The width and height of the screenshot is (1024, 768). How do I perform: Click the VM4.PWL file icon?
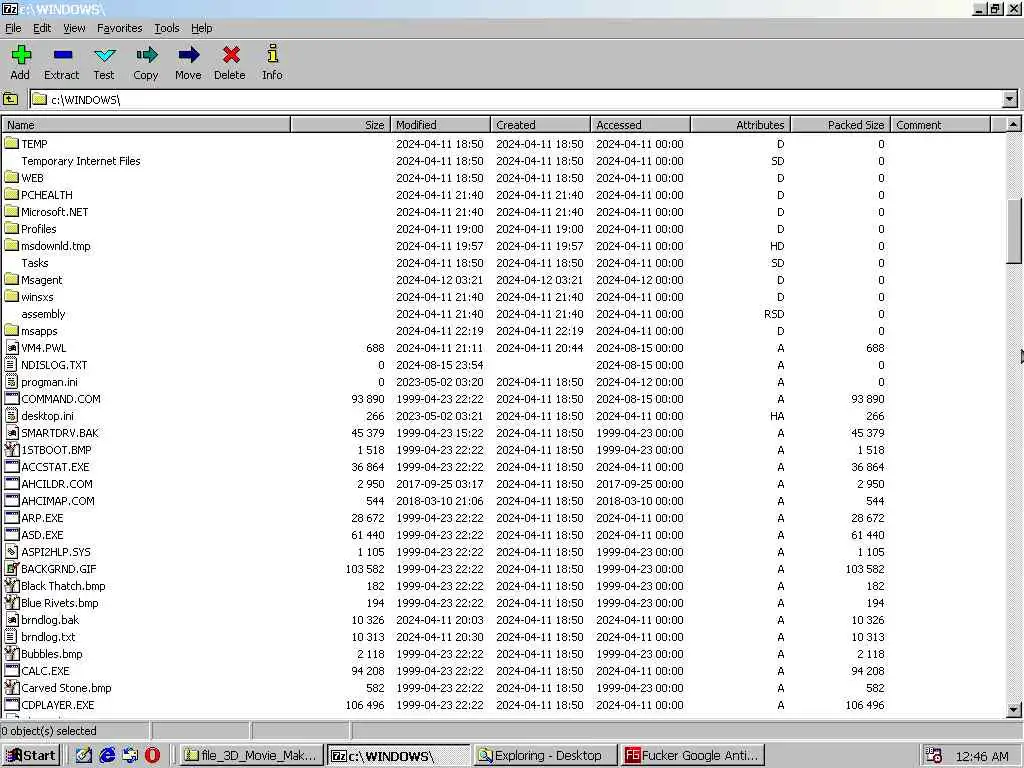[x=11, y=347]
